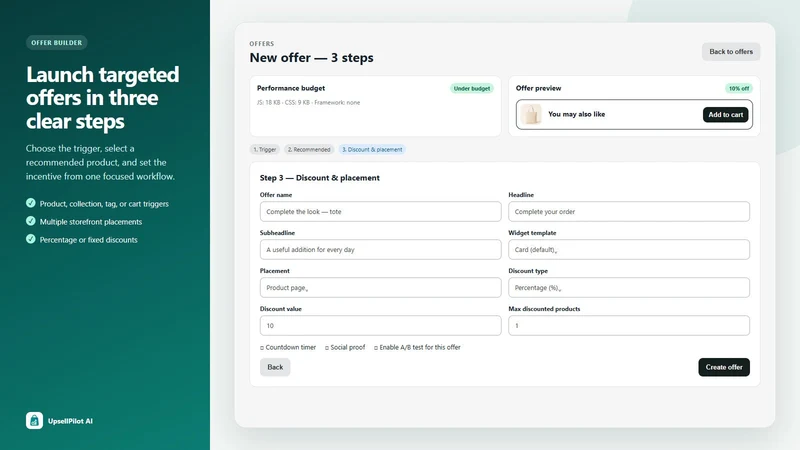Enable A/B test for this offer

pos(376,348)
